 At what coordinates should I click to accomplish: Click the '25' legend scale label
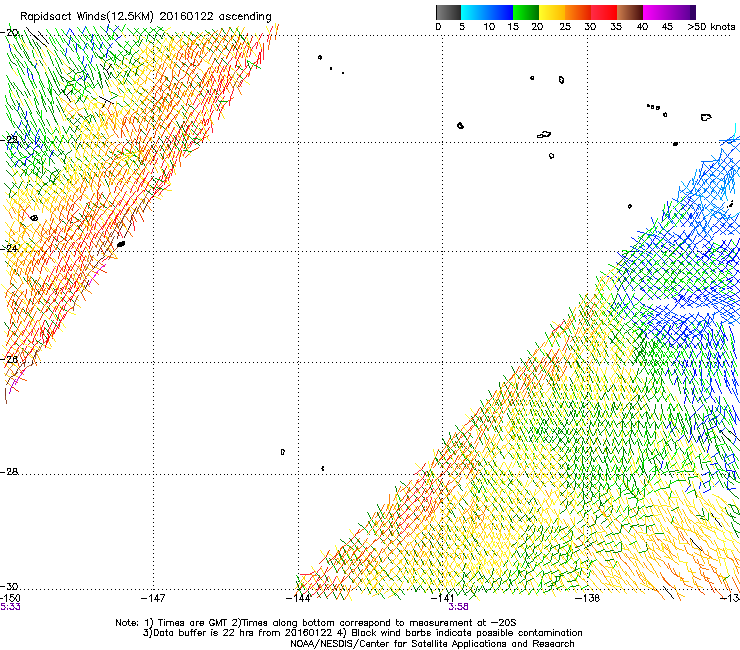coord(565,27)
